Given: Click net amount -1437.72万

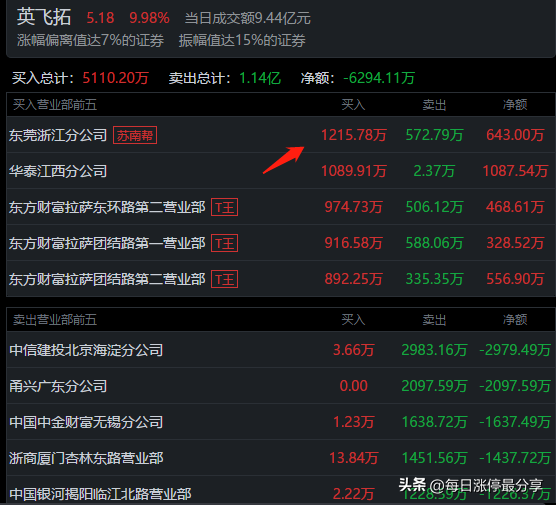Looking at the screenshot, I should coord(515,458).
